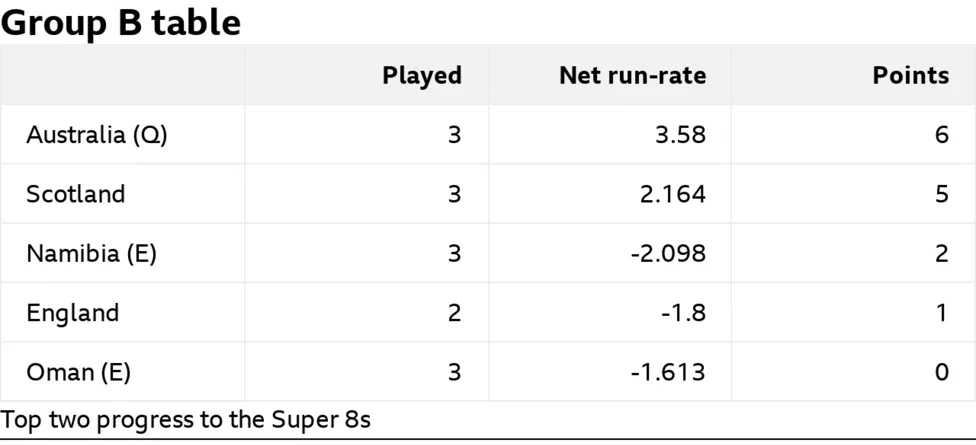The height and width of the screenshot is (445, 976).
Task: Click the Points column header
Action: (x=911, y=76)
